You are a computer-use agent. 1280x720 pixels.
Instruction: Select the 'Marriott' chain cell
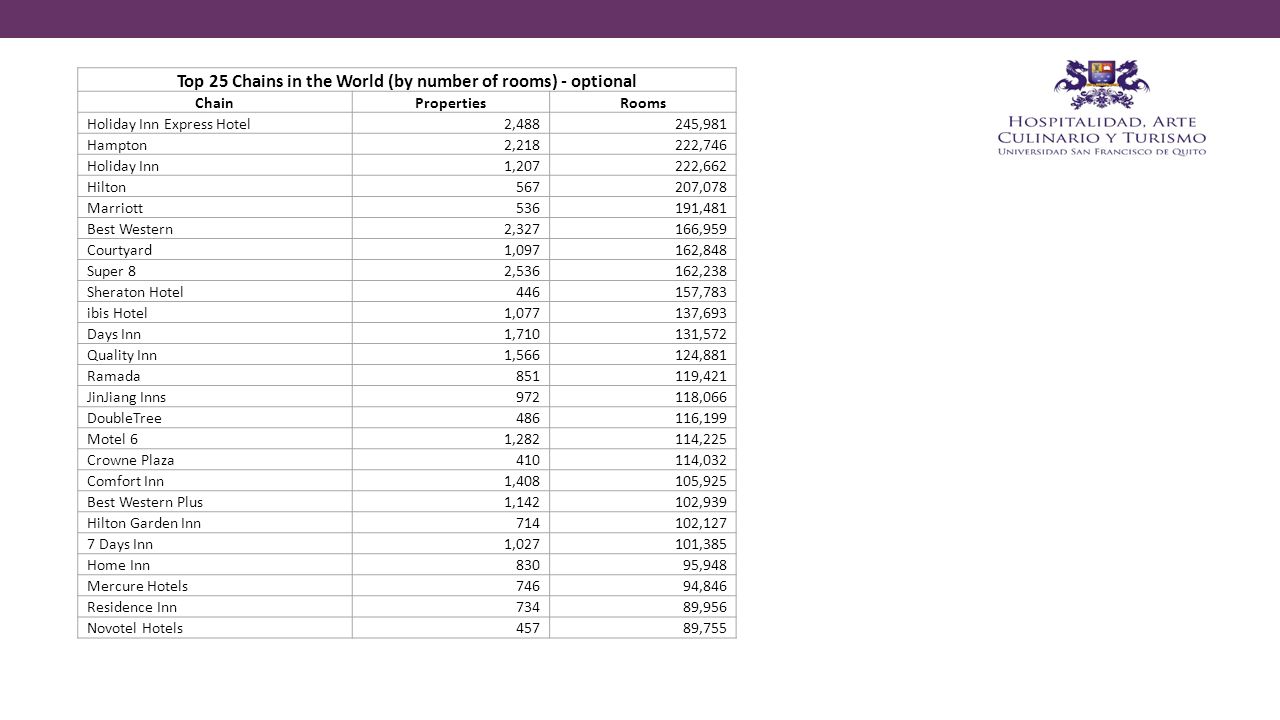click(215, 208)
